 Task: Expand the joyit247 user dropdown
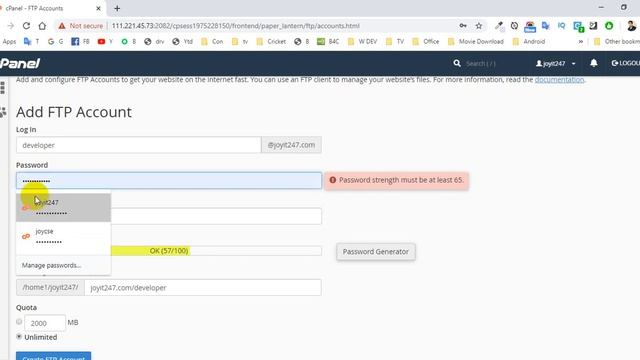(x=556, y=63)
